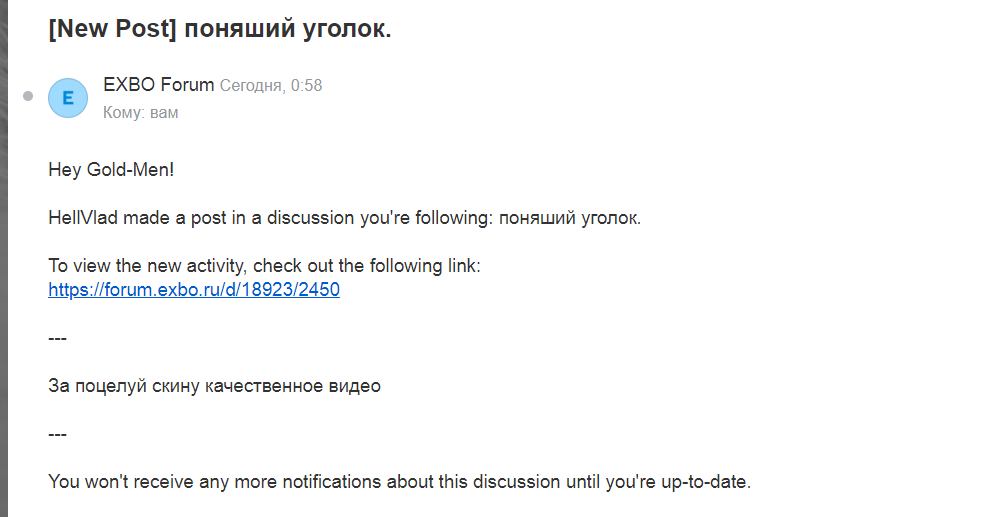
Task: Click the greeting "Hey Gold-Men!"
Action: (x=111, y=170)
